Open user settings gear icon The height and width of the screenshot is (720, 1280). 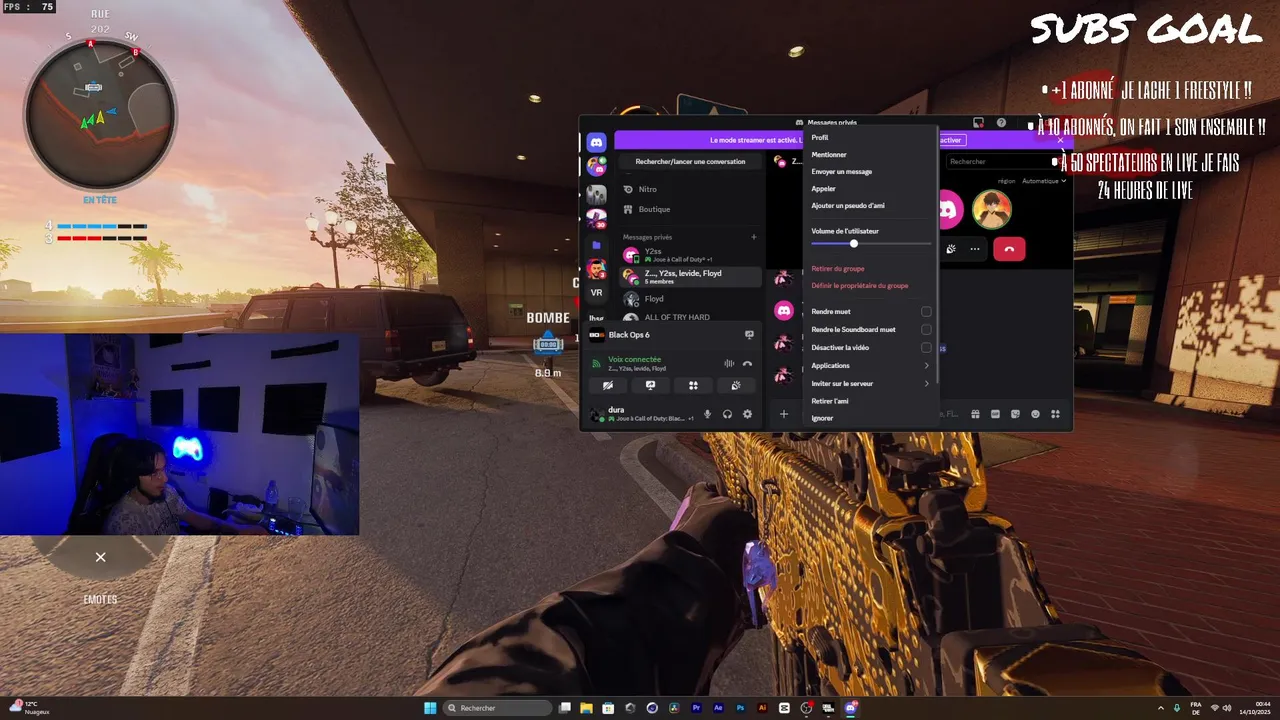point(747,414)
